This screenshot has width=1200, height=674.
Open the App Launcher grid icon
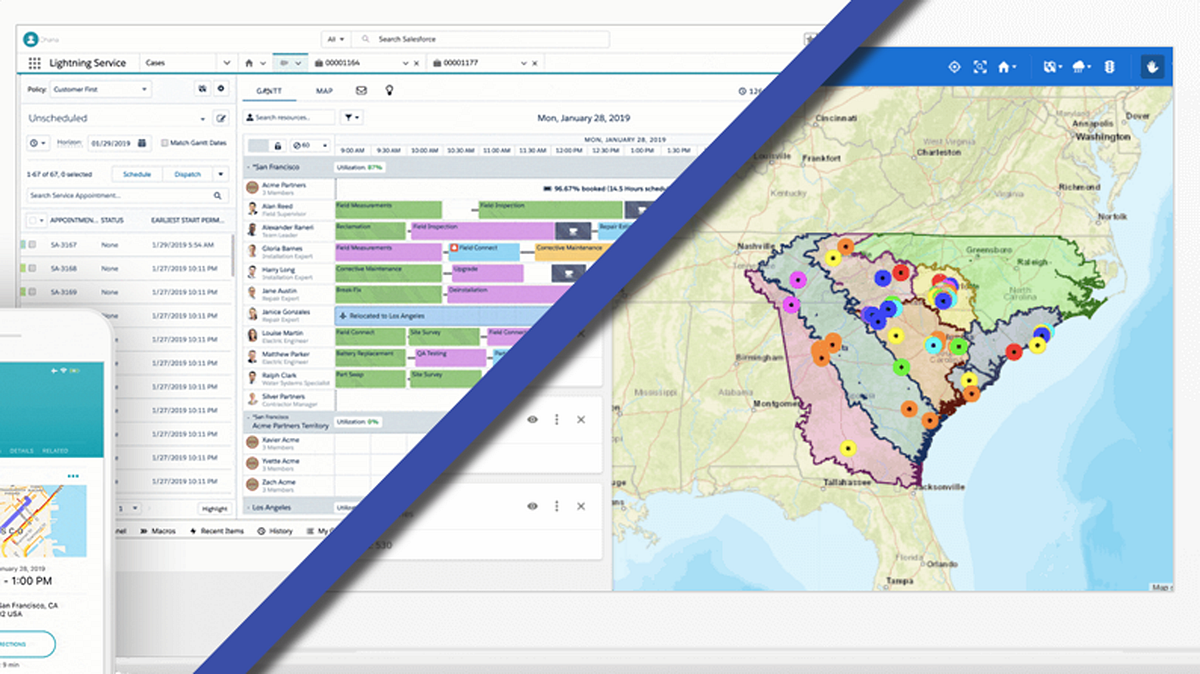(35, 63)
